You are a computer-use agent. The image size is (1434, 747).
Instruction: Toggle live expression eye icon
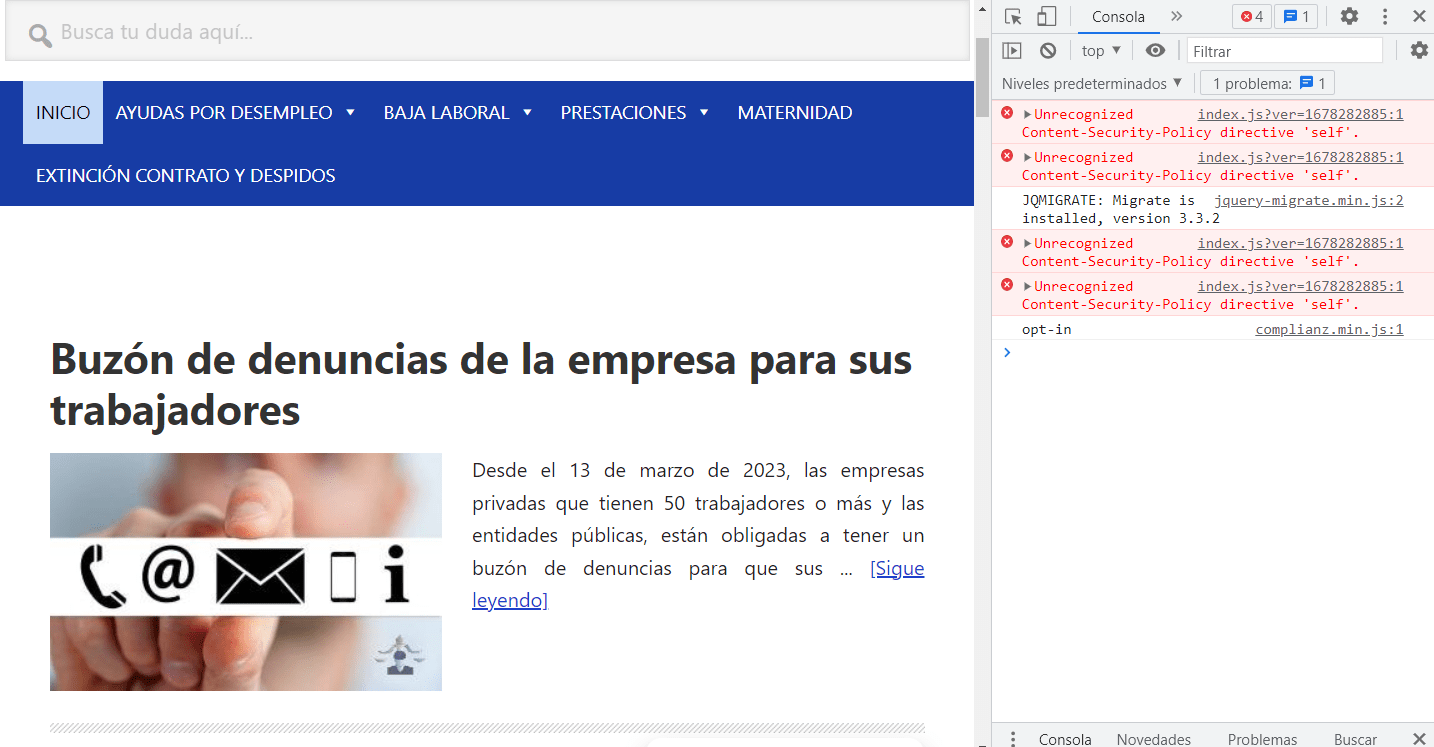tap(1155, 50)
